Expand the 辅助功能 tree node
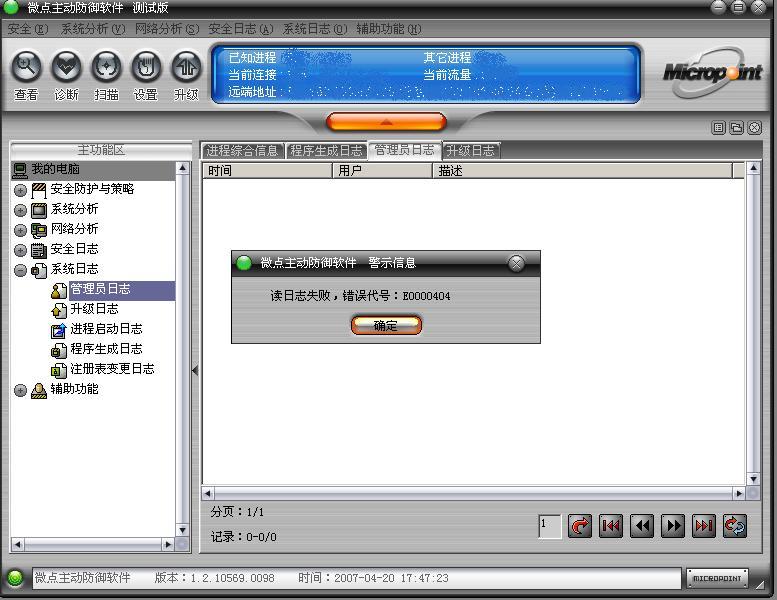The height and width of the screenshot is (600, 777). (20, 390)
